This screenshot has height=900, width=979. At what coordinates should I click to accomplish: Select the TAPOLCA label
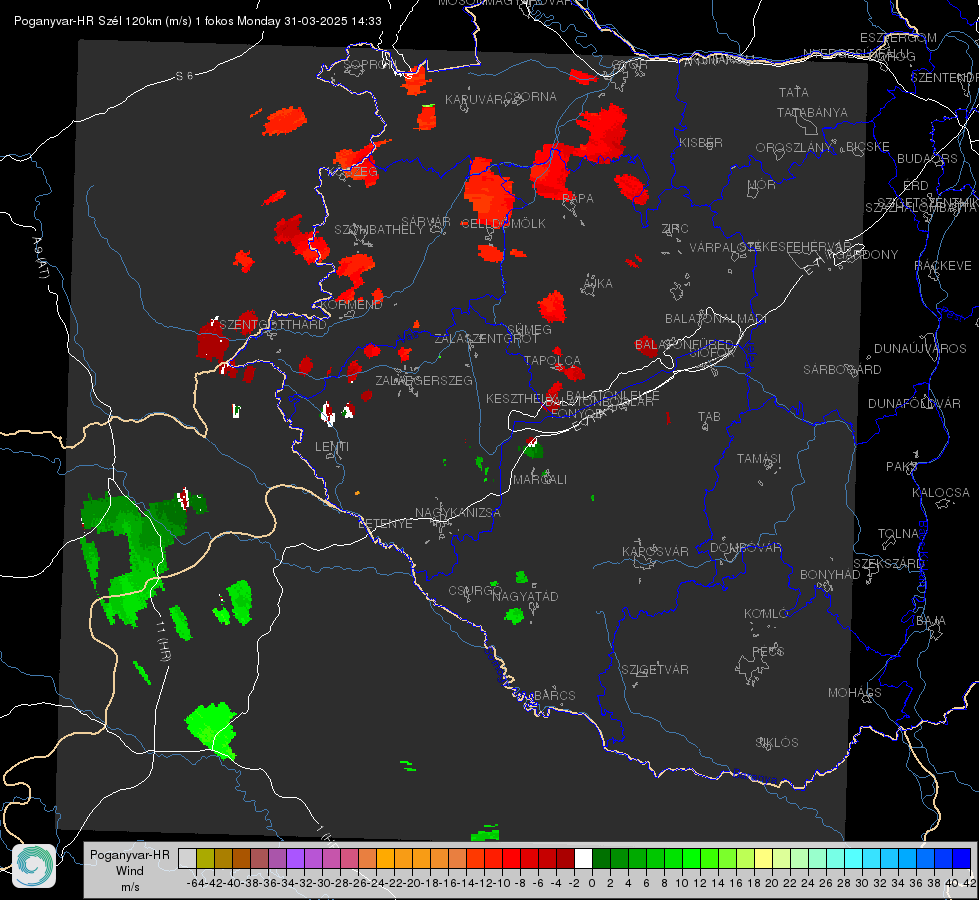(553, 360)
